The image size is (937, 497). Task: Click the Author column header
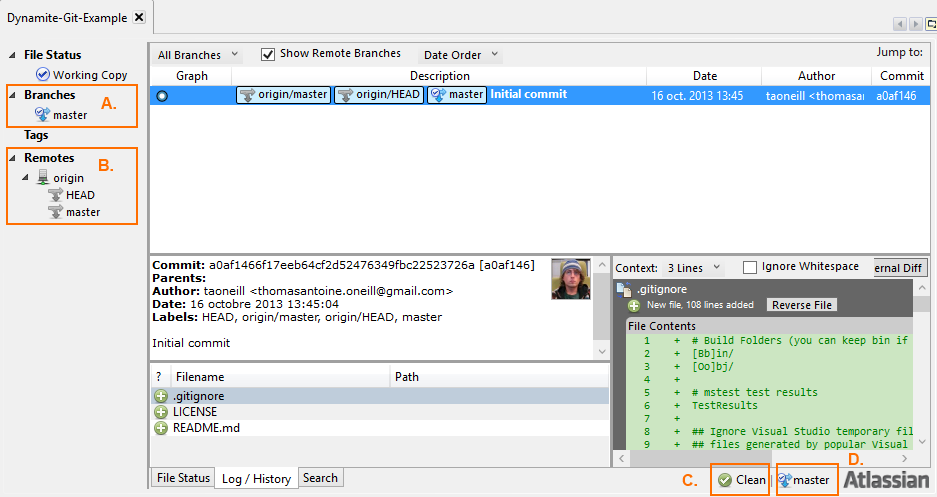tap(816, 76)
